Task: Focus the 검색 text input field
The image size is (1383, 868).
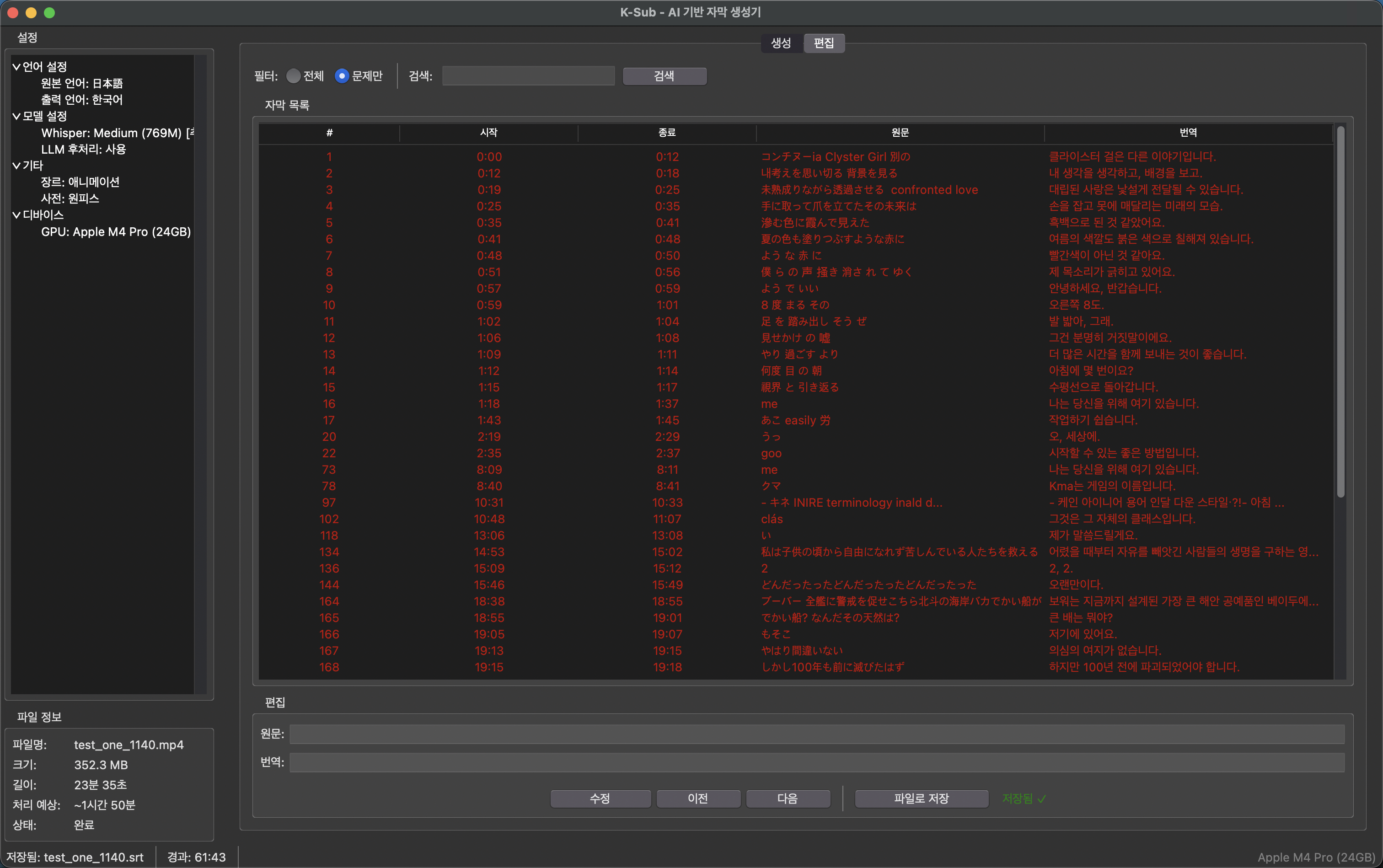Action: click(x=528, y=76)
